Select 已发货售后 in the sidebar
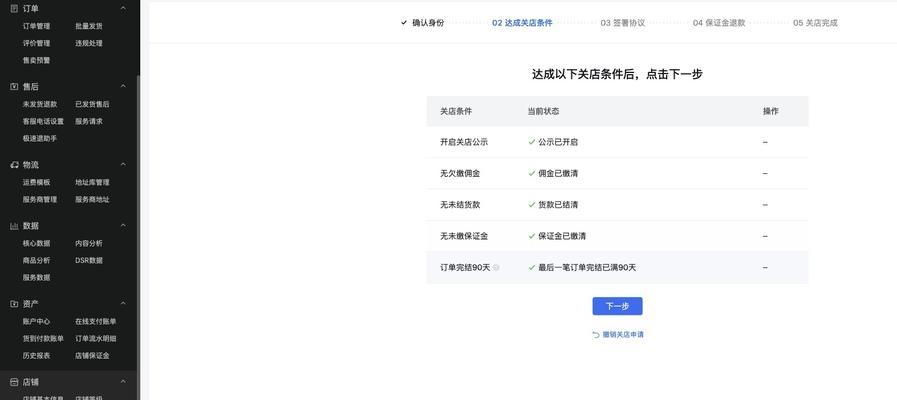The height and width of the screenshot is (400, 897). point(92,104)
